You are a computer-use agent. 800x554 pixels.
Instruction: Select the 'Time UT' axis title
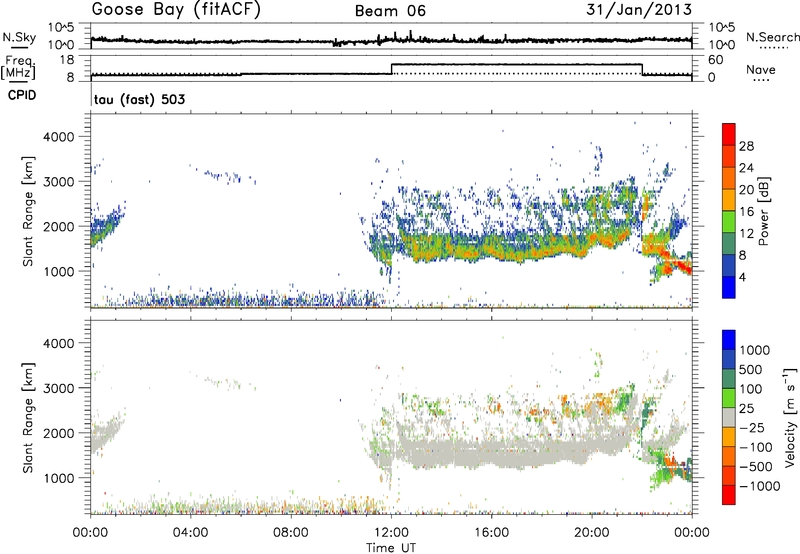pyautogui.click(x=391, y=548)
